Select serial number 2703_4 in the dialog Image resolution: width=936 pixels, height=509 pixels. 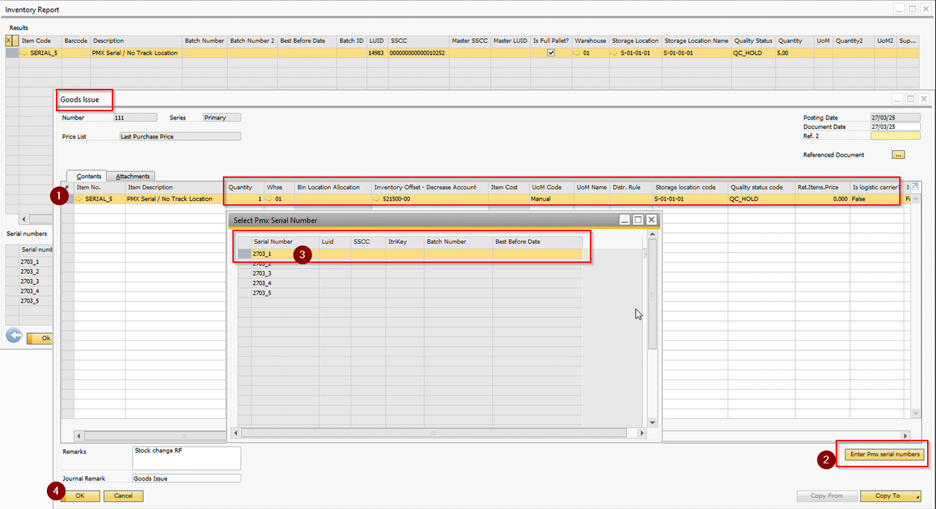click(262, 283)
